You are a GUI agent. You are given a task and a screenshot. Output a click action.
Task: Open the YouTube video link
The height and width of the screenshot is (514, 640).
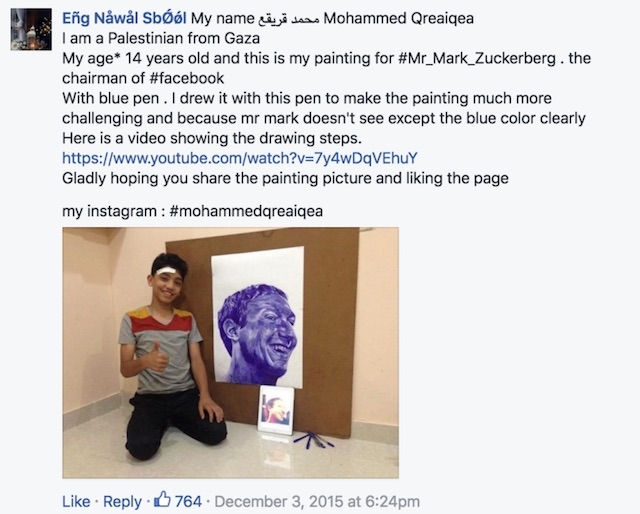pyautogui.click(x=240, y=158)
